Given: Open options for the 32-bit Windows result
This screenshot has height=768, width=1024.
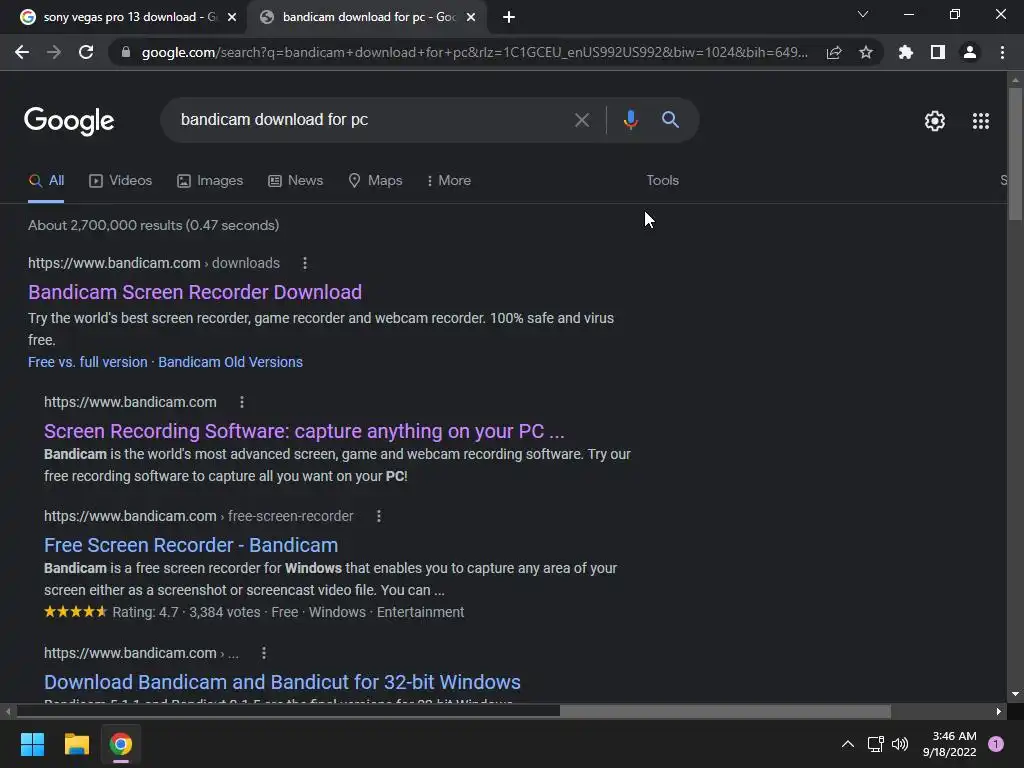Looking at the screenshot, I should click(264, 653).
